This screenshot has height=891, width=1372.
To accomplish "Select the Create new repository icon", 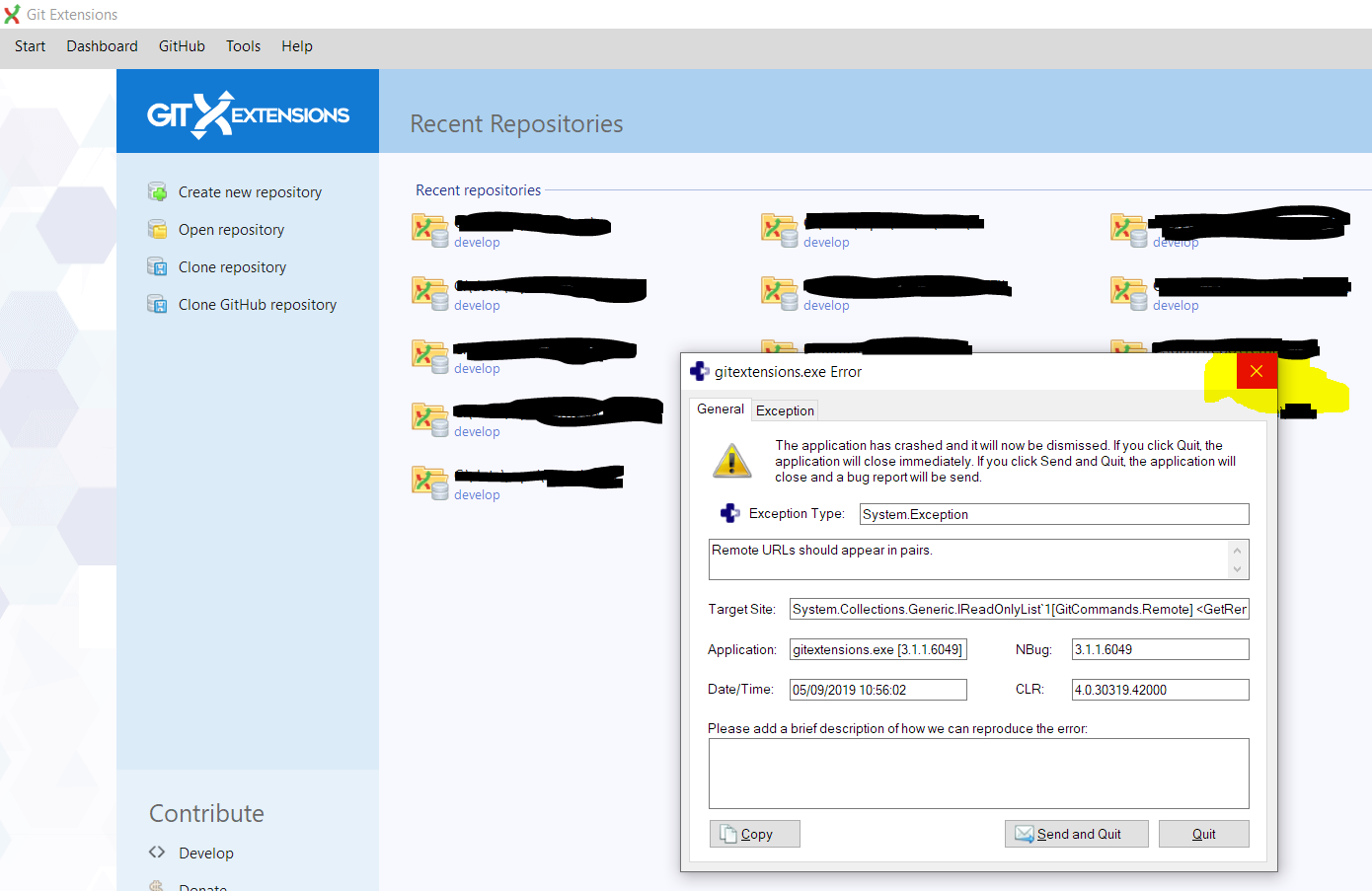I will pos(158,191).
